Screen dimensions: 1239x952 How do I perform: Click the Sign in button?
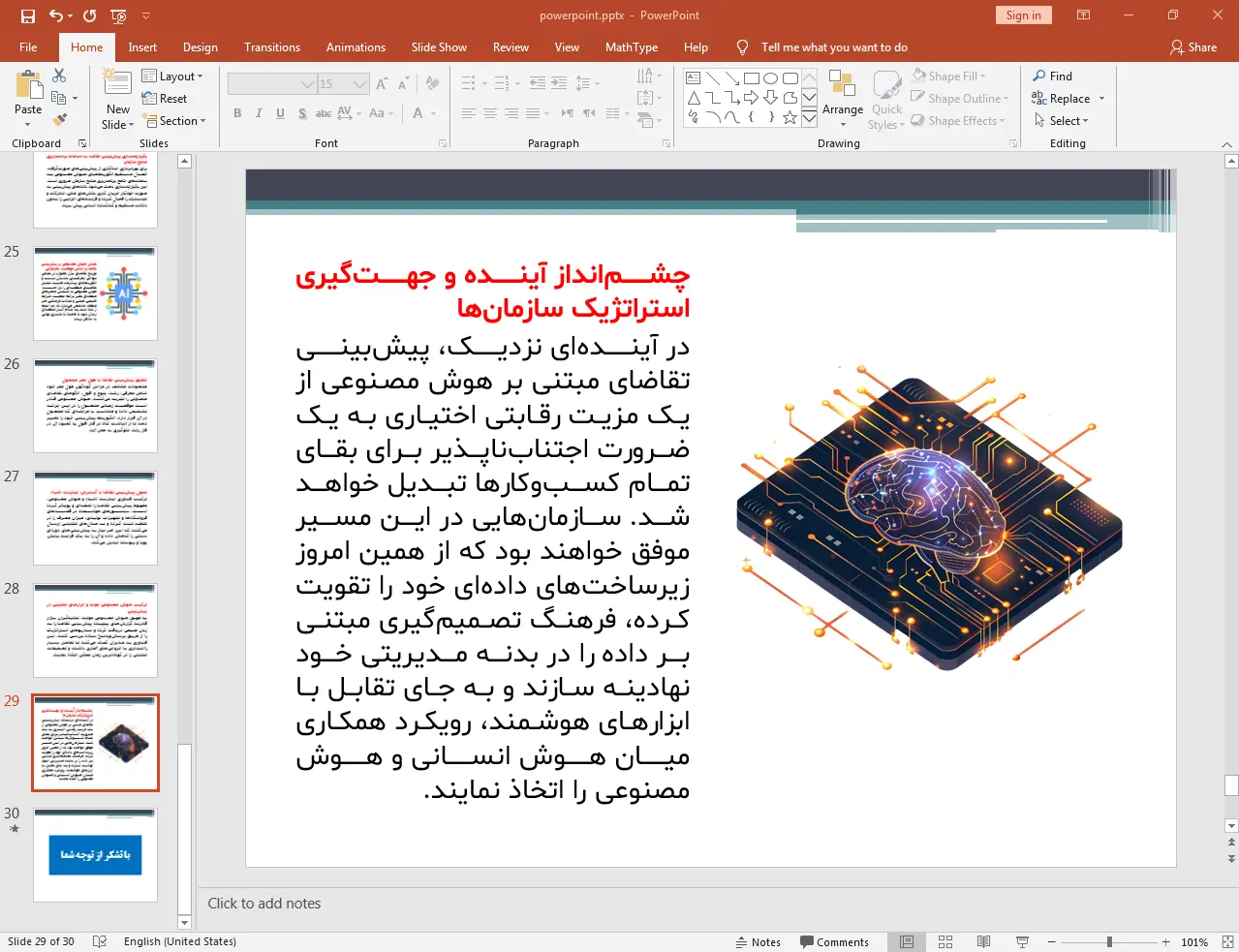(1023, 15)
